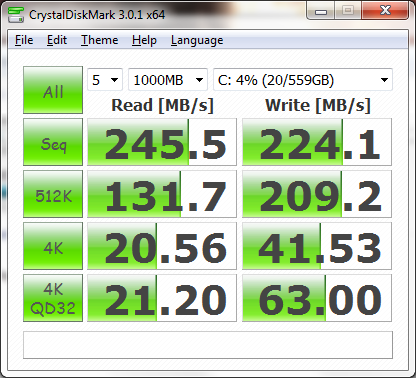Open the File menu

(x=24, y=40)
